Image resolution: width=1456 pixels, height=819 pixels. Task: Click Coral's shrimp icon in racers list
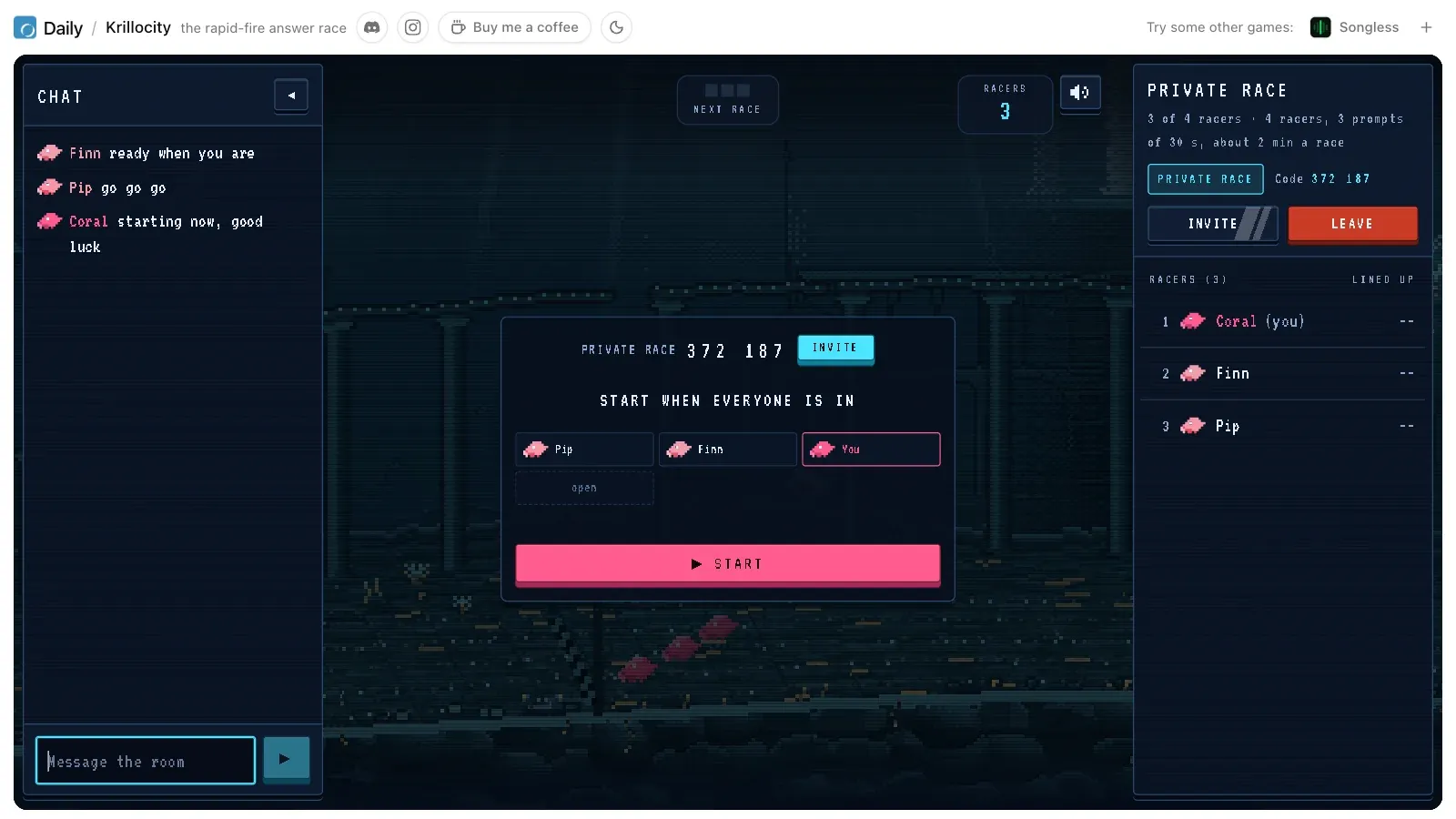(x=1192, y=321)
